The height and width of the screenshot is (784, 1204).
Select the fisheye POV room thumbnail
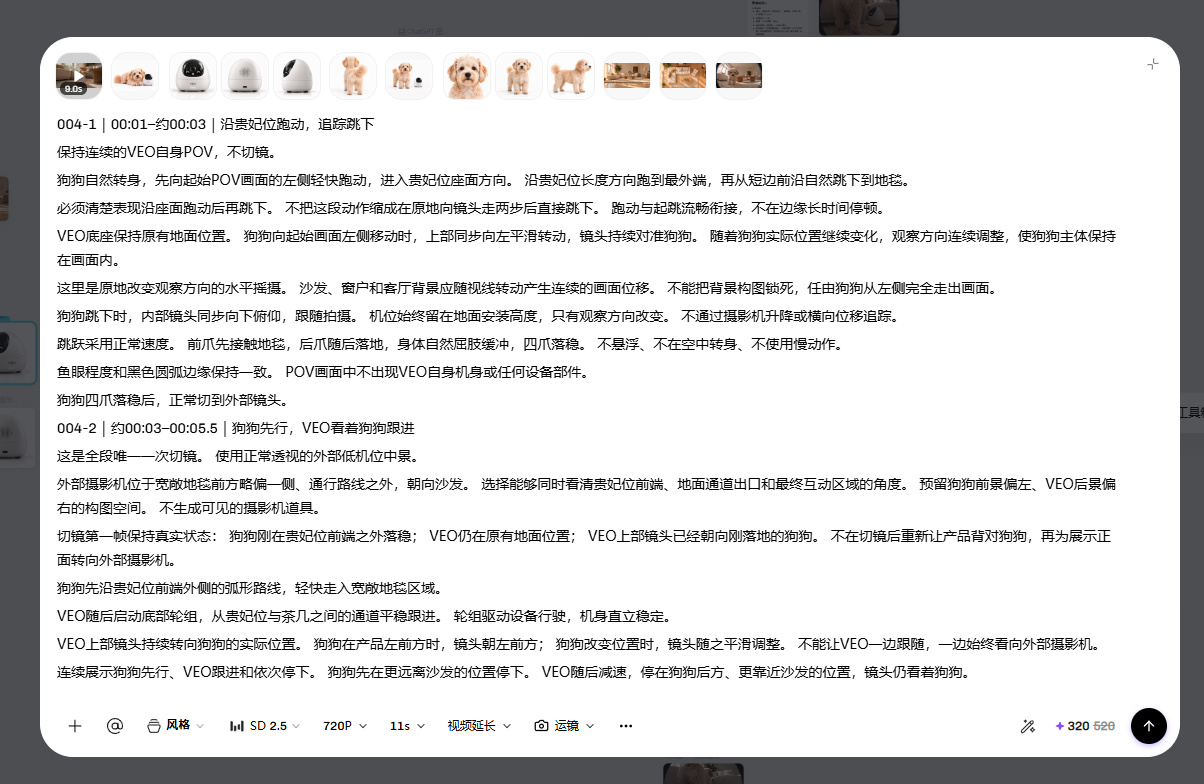point(739,75)
